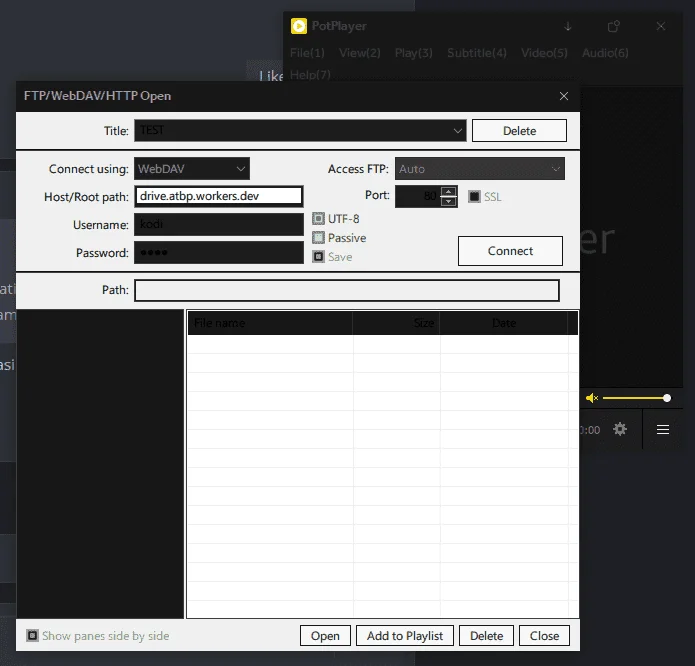The width and height of the screenshot is (695, 666).
Task: Sort by Date column header
Action: point(504,323)
